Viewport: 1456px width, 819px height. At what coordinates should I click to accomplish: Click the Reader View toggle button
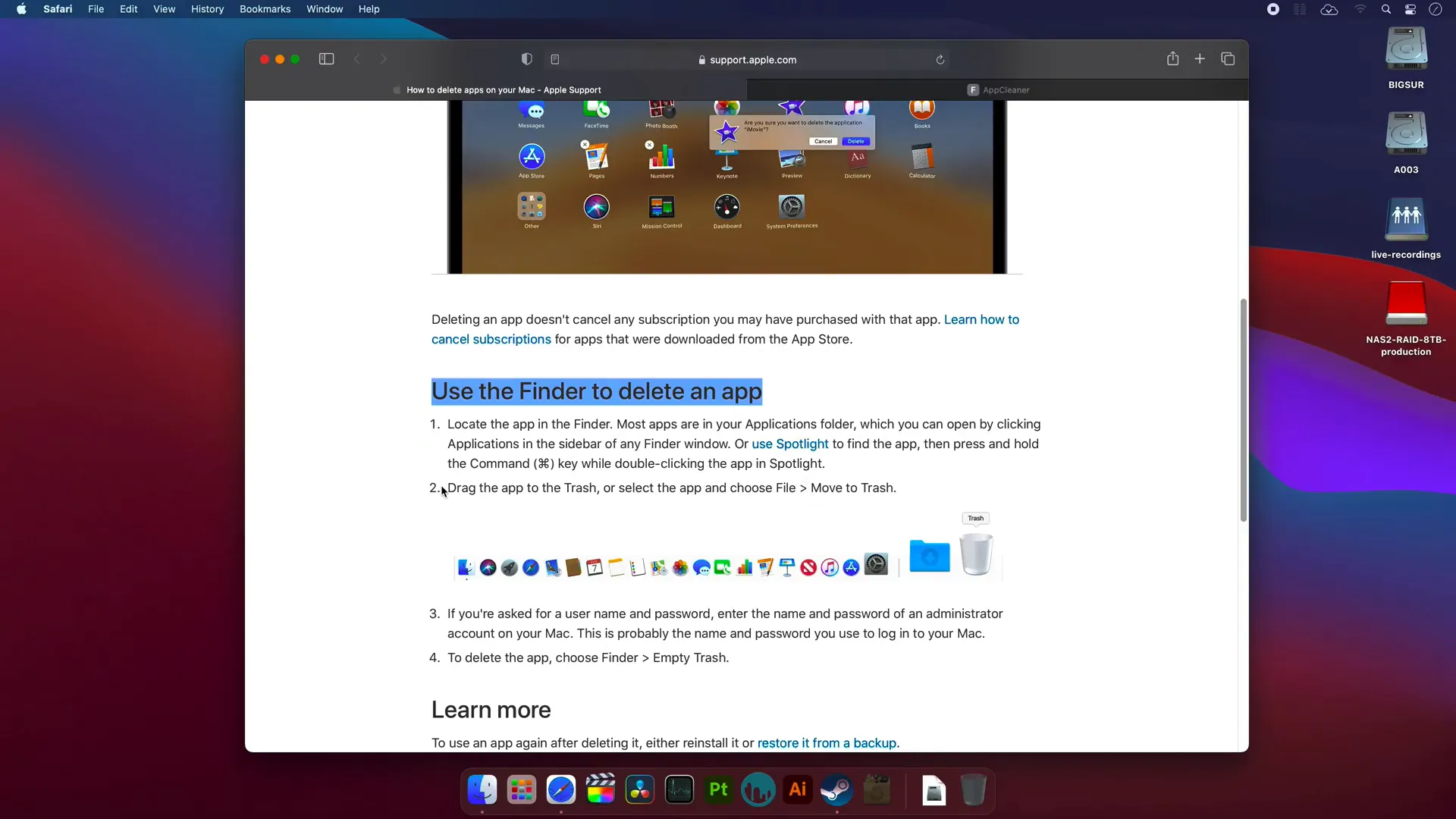(555, 59)
